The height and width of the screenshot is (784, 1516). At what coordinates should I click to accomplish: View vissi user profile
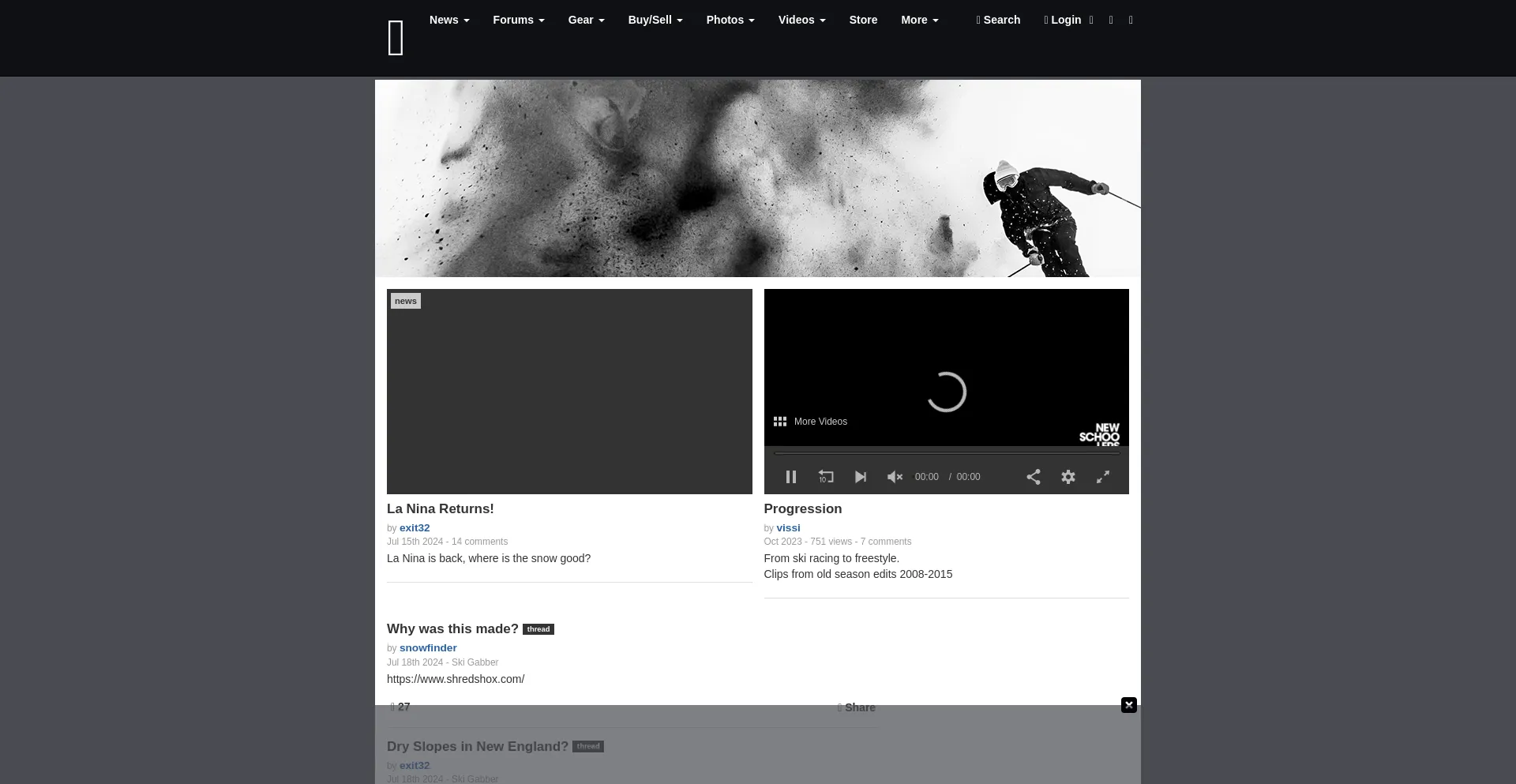click(788, 528)
